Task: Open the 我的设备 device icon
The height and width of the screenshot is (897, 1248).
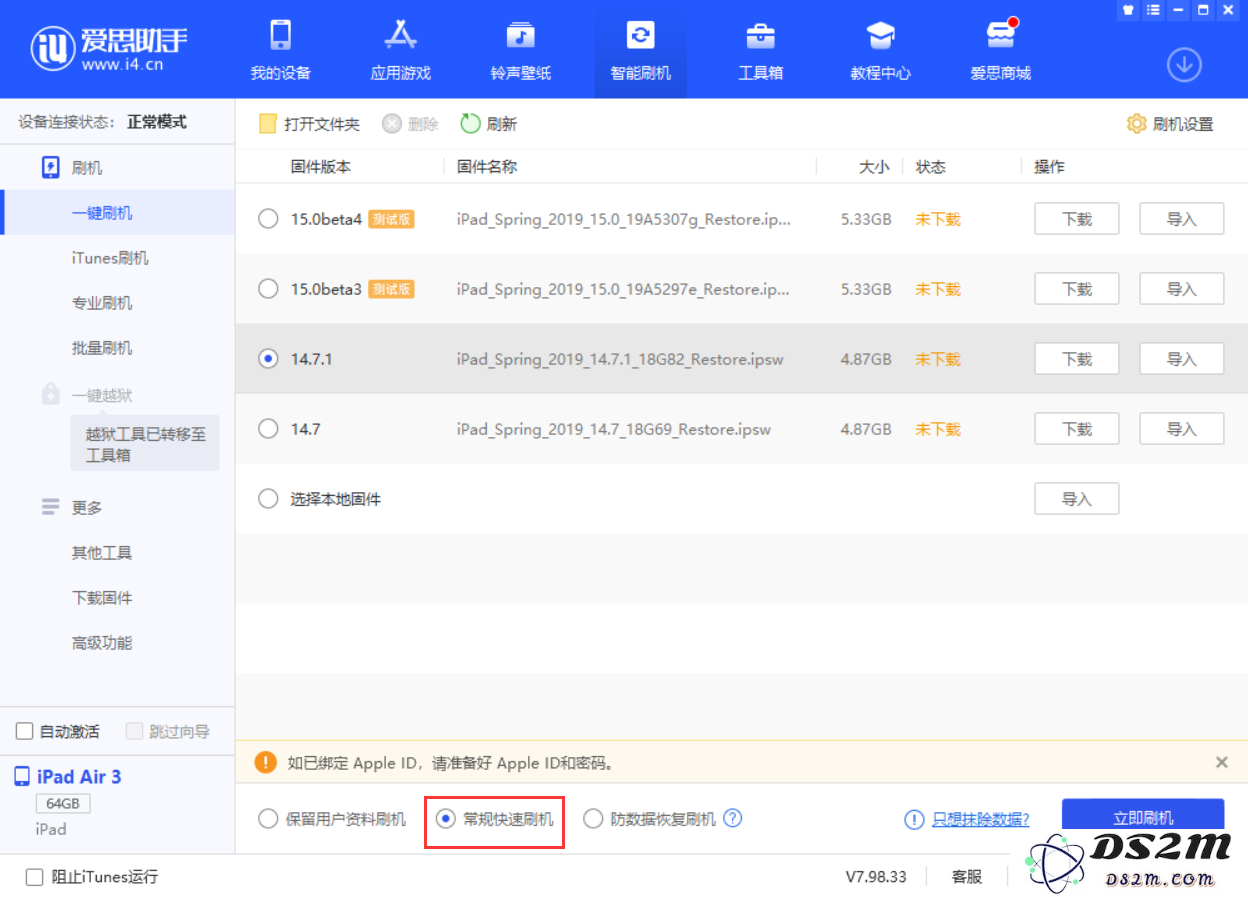Action: 281,35
